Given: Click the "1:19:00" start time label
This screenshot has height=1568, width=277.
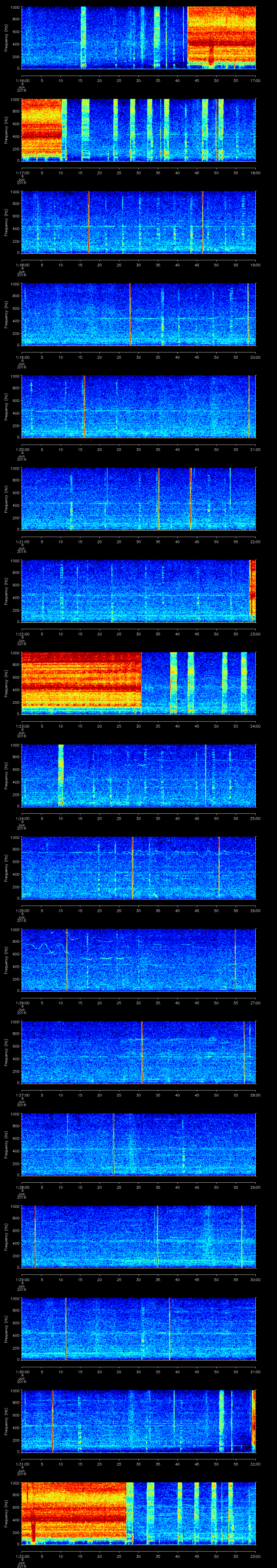Looking at the screenshot, I should [22, 357].
